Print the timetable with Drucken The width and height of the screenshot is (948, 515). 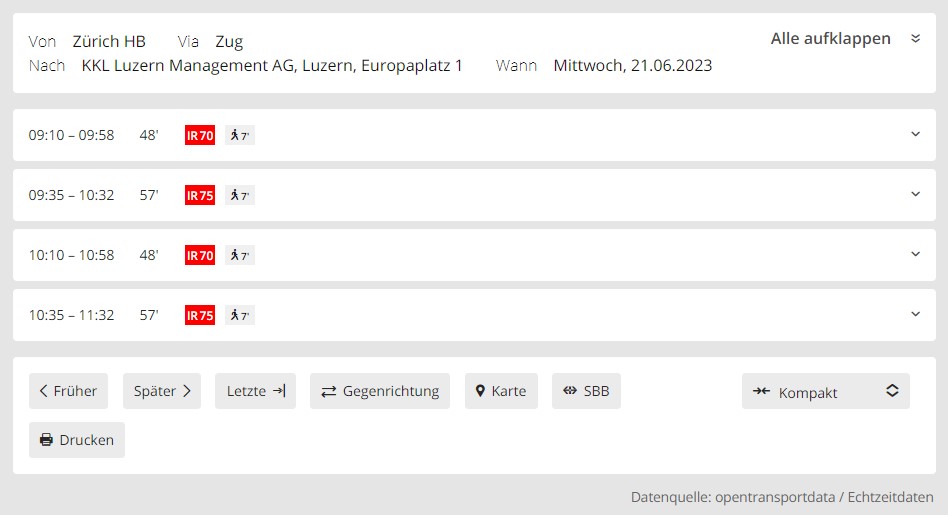(x=77, y=440)
